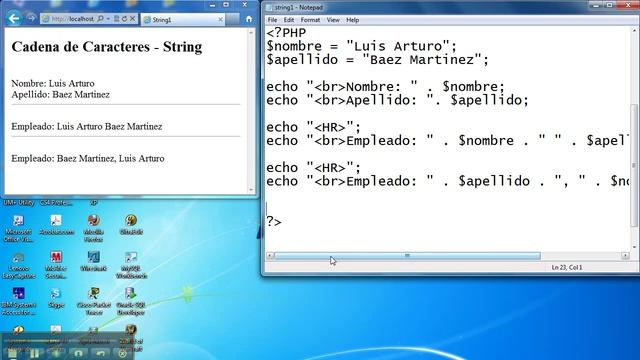This screenshot has height=360, width=640.
Task: Open the Notepad View menu
Action: pyautogui.click(x=333, y=20)
